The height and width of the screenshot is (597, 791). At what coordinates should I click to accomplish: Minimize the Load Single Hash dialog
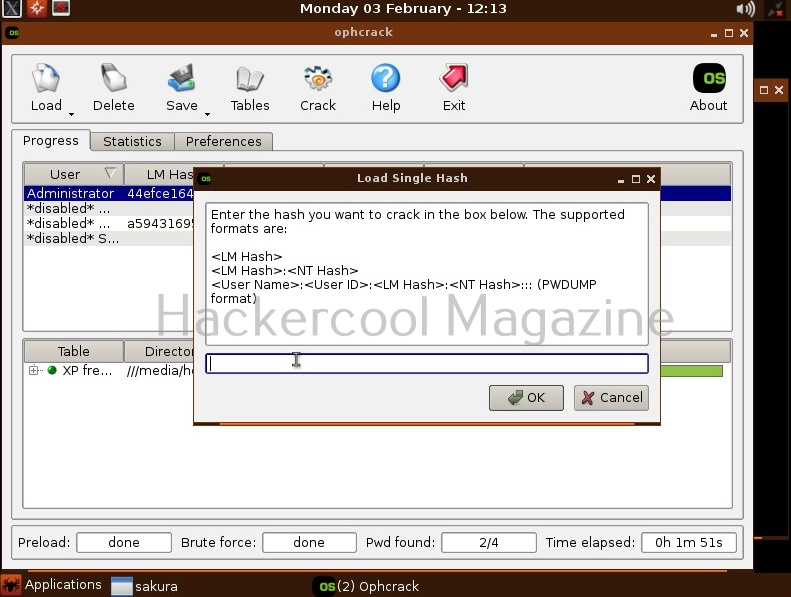(x=620, y=180)
